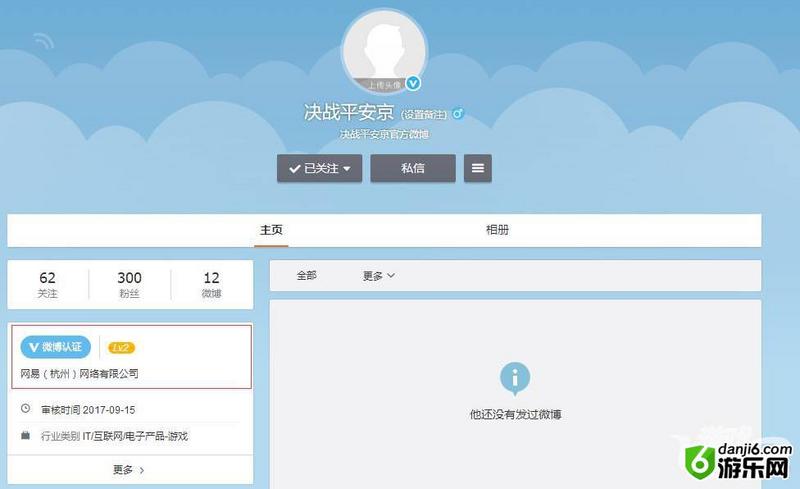Screen dimensions: 800x489
Task: Select company text 网易（杭州）网络有限公司
Action: pyautogui.click(x=80, y=374)
